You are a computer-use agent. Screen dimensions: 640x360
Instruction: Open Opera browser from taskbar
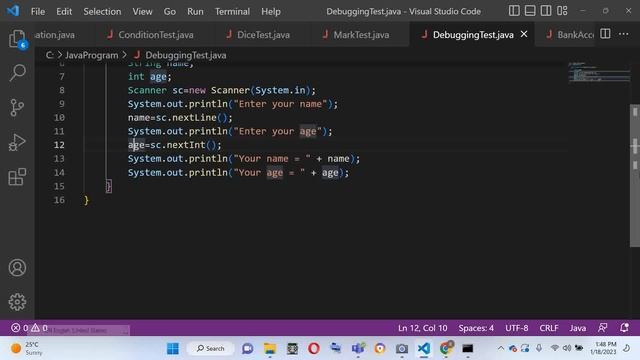click(x=313, y=349)
